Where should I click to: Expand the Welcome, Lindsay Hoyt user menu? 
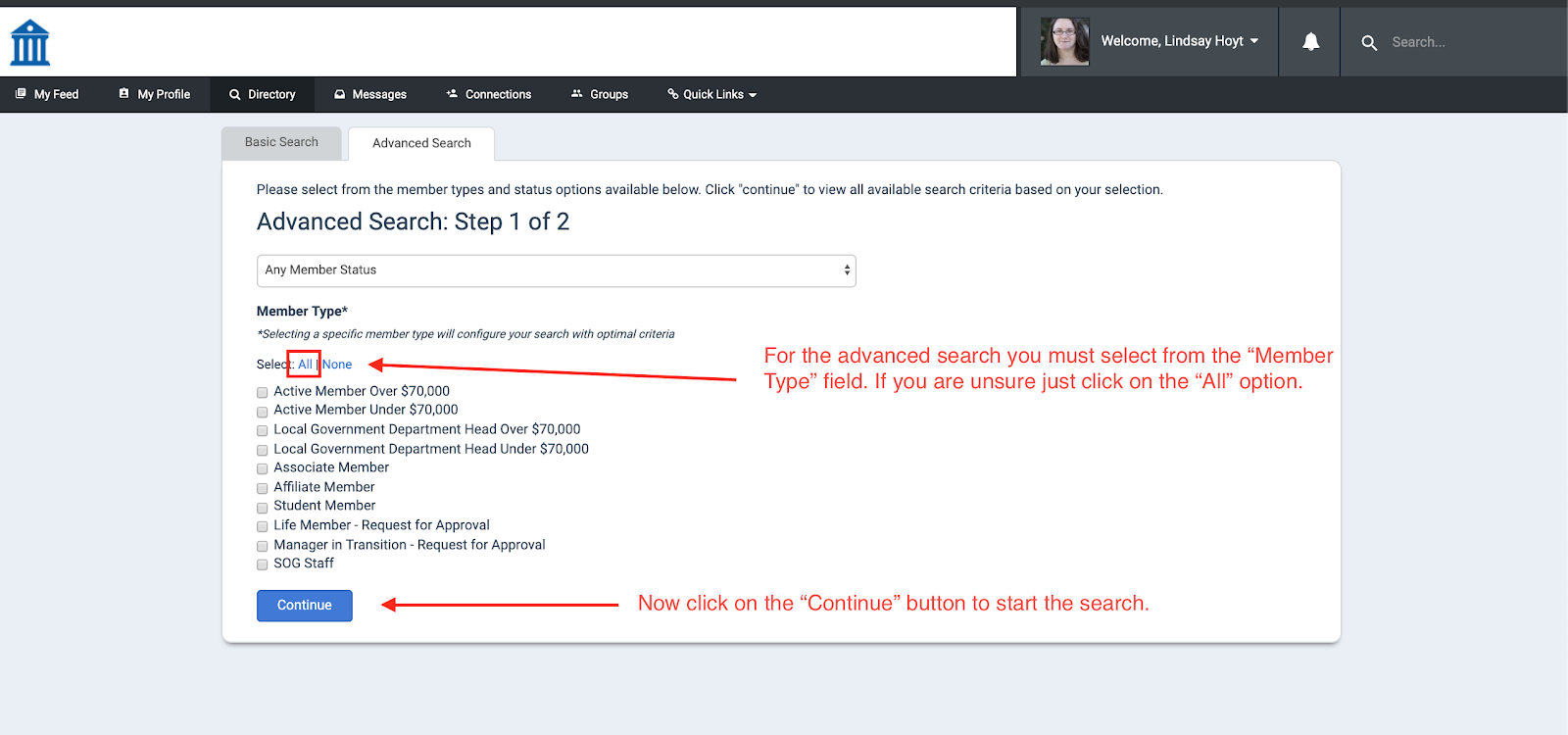pos(1180,41)
